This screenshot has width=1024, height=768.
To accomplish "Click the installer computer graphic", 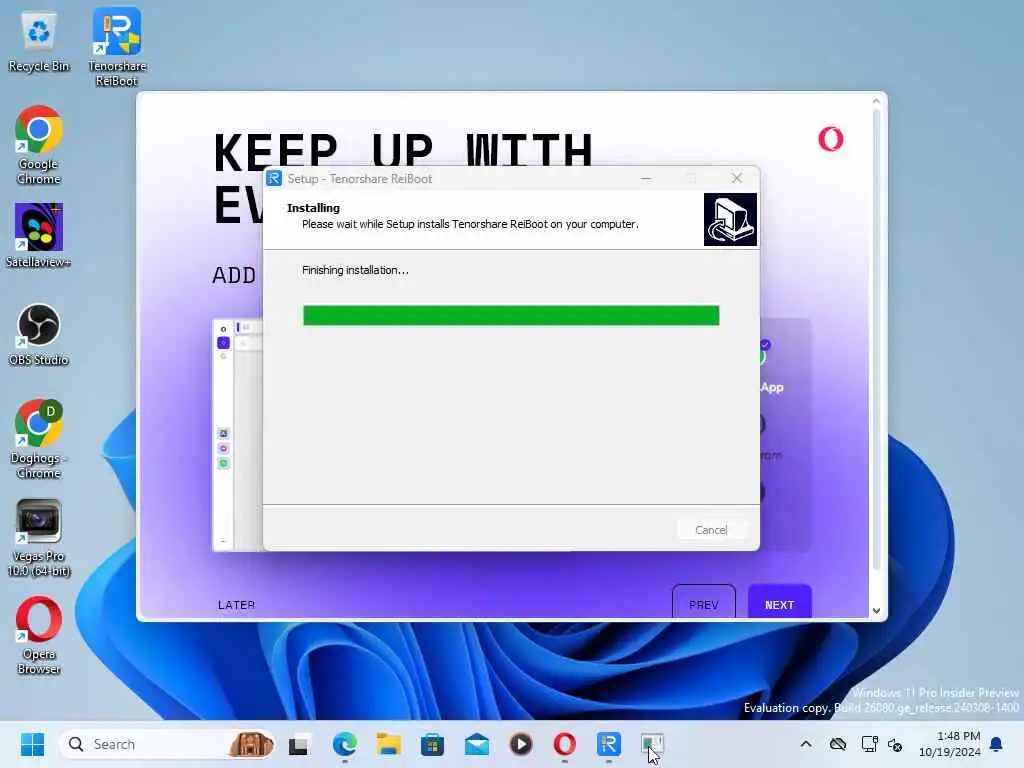I will point(730,219).
